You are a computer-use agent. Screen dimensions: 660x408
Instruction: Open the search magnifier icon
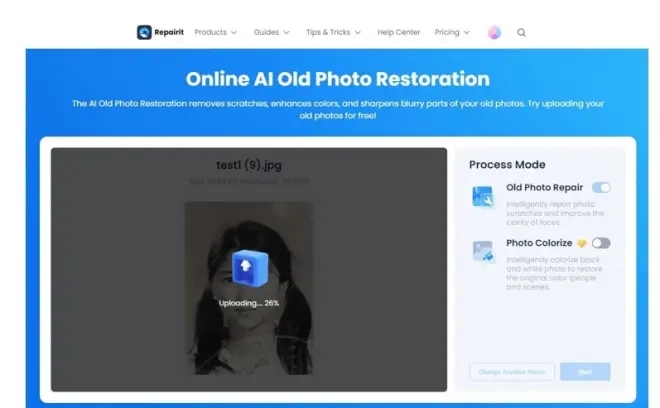[521, 32]
